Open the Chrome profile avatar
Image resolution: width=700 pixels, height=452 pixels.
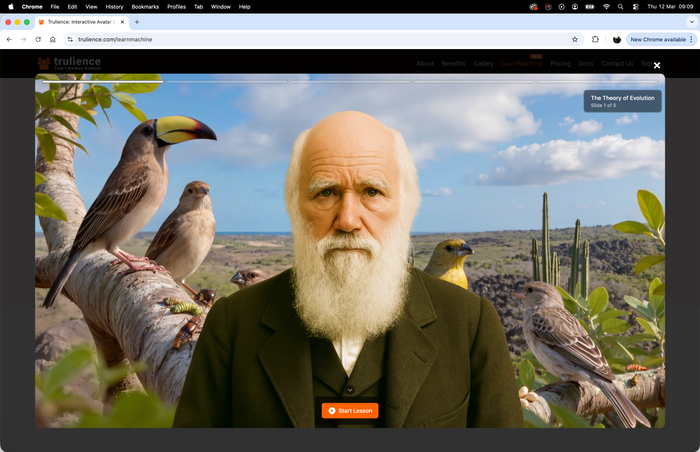617,39
